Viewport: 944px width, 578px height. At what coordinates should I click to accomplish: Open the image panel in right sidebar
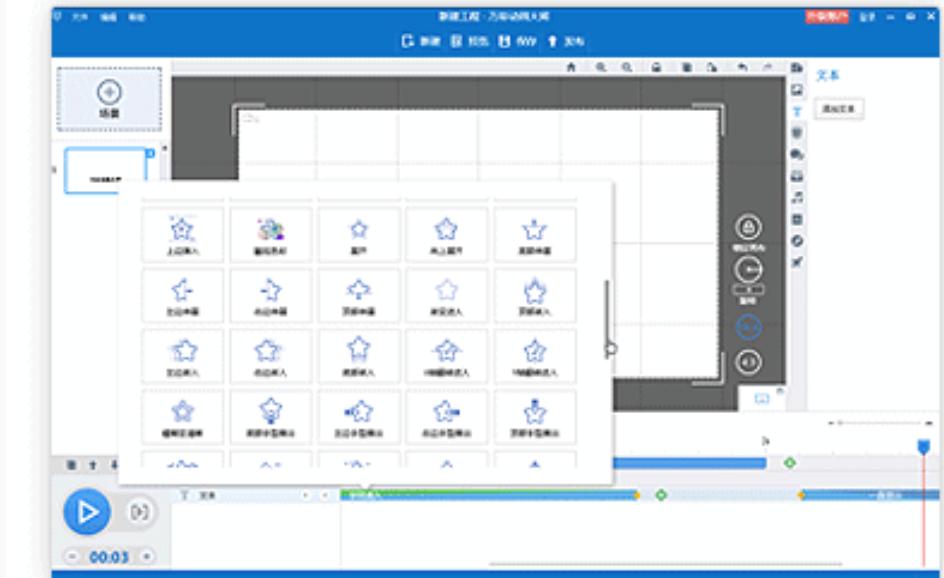click(797, 90)
